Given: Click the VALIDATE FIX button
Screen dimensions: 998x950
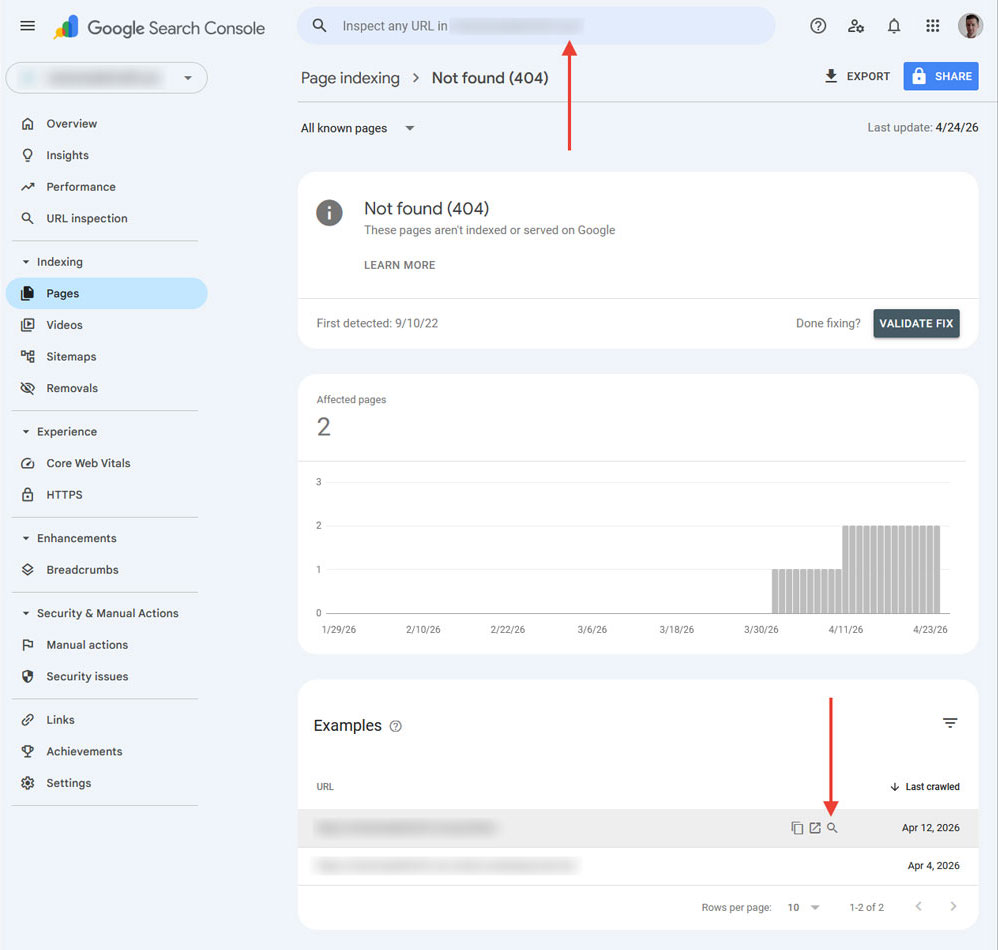Looking at the screenshot, I should (x=916, y=323).
